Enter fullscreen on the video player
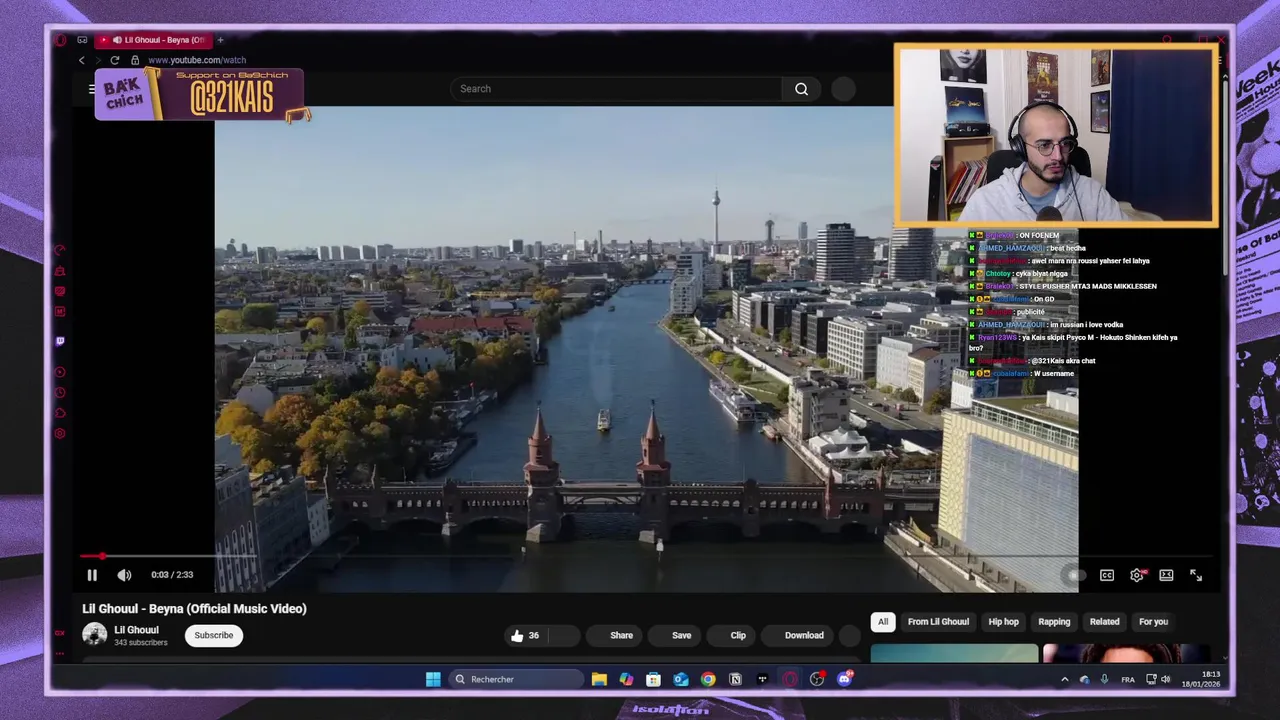This screenshot has height=720, width=1280. pyautogui.click(x=1196, y=575)
